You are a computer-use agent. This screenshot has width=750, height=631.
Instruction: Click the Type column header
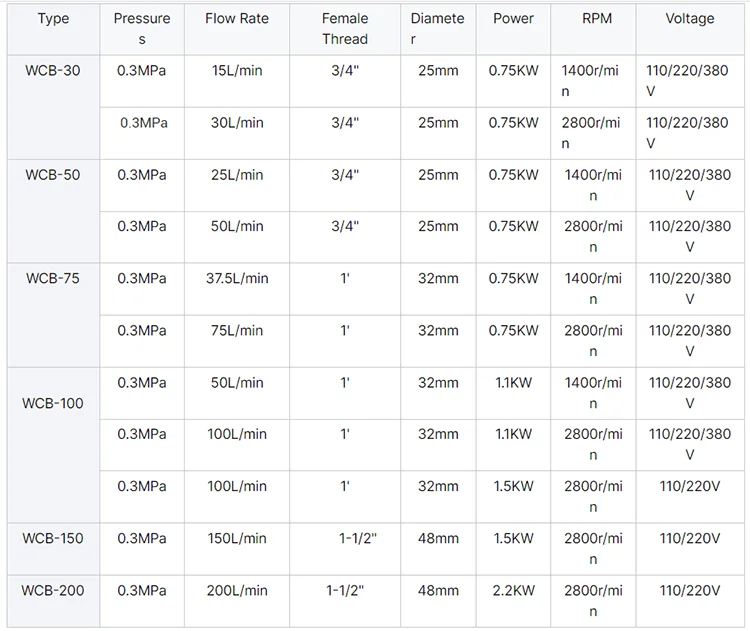coord(53,29)
